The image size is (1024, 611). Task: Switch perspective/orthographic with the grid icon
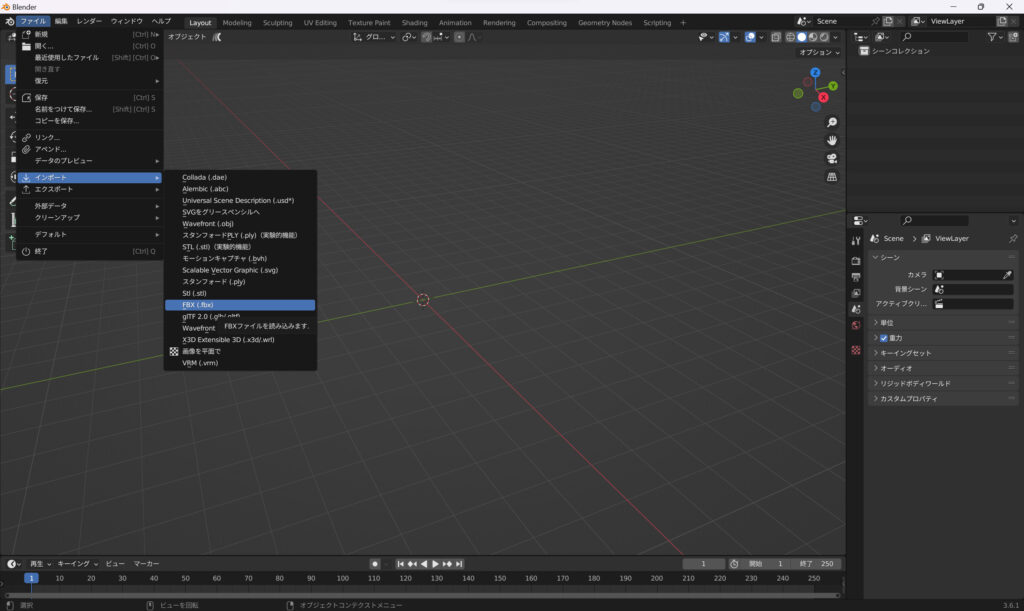(831, 177)
